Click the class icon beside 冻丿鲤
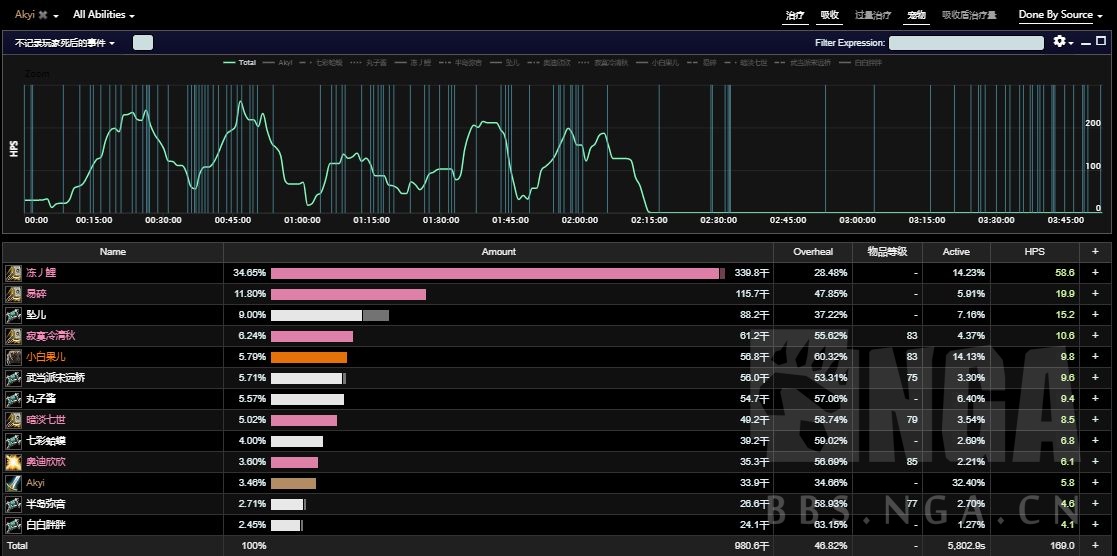The image size is (1117, 556). point(14,273)
